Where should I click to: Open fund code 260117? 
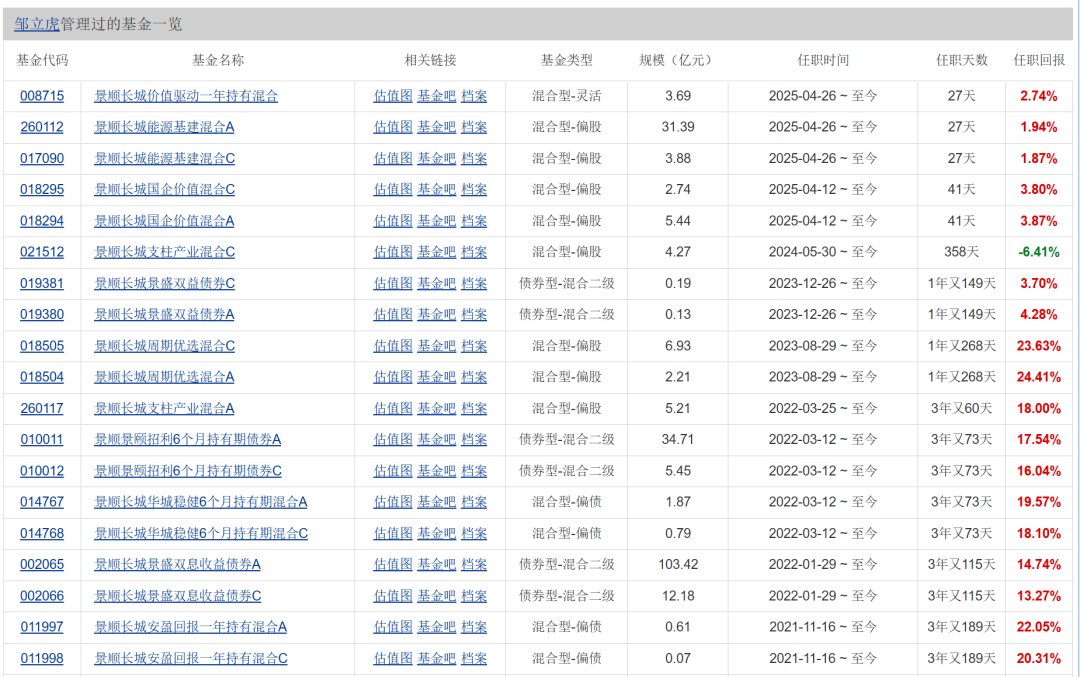[x=42, y=408]
